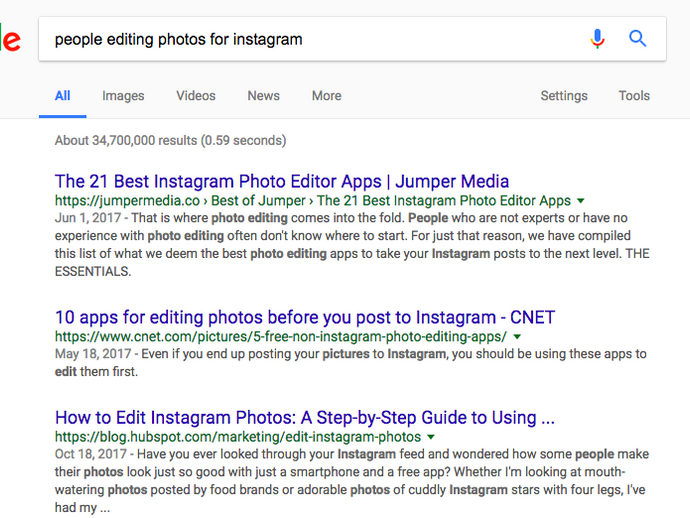Click the blog.hubspot.com green URL text
Screen dimensions: 690x518
pos(238,437)
